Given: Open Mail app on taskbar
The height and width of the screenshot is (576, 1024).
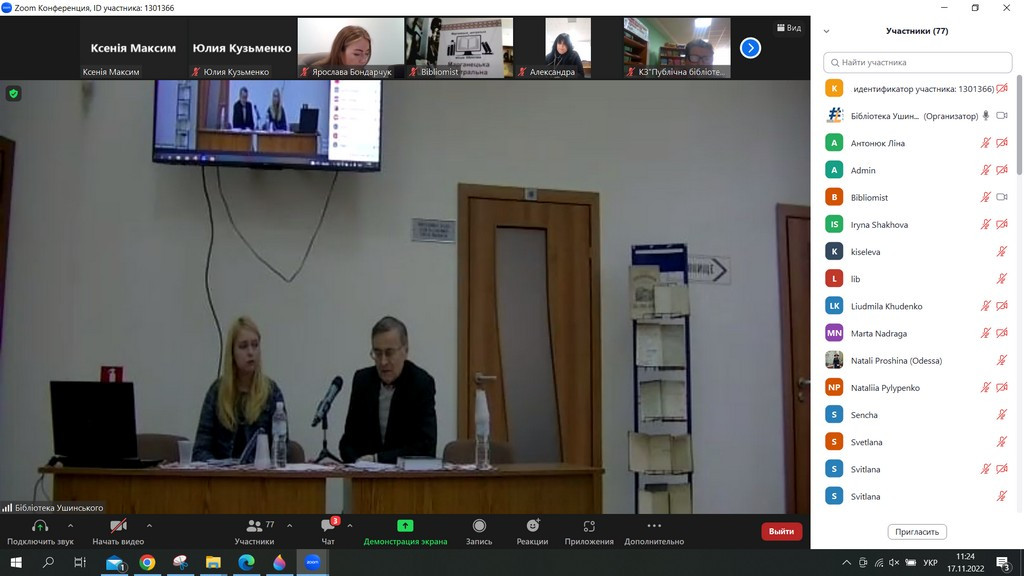Looking at the screenshot, I should 115,562.
